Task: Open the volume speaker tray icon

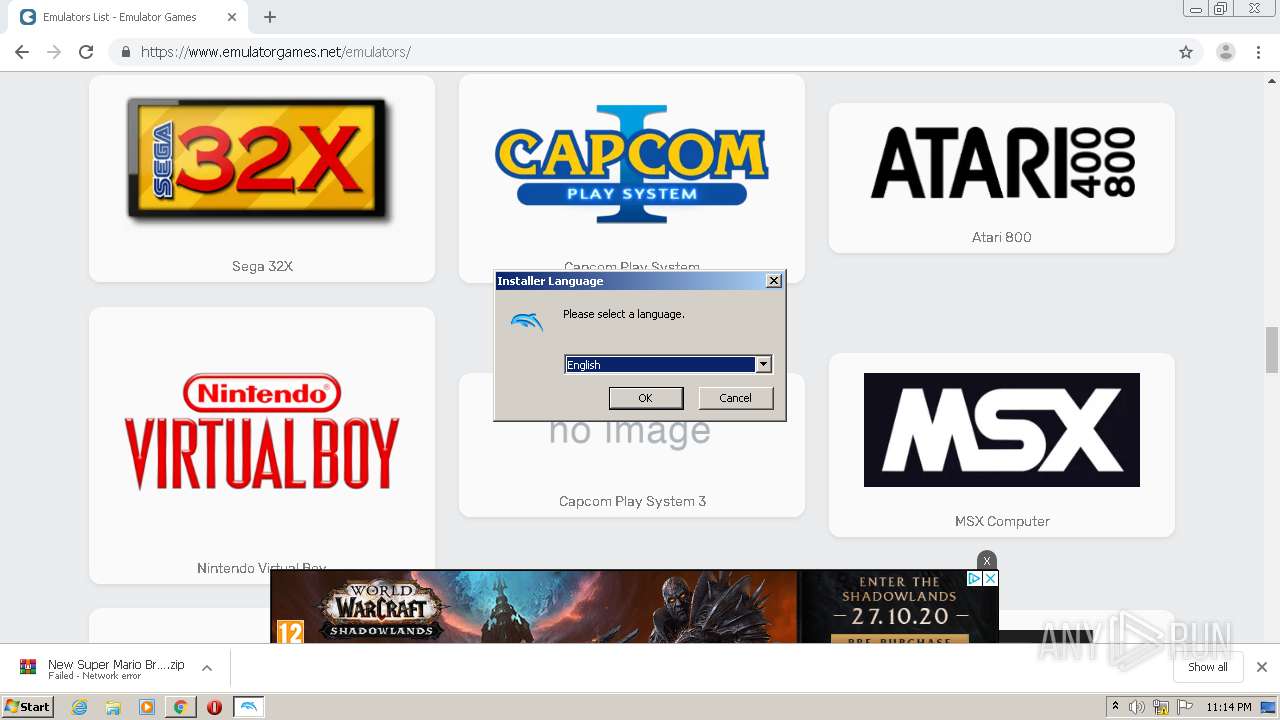Action: tap(1137, 707)
